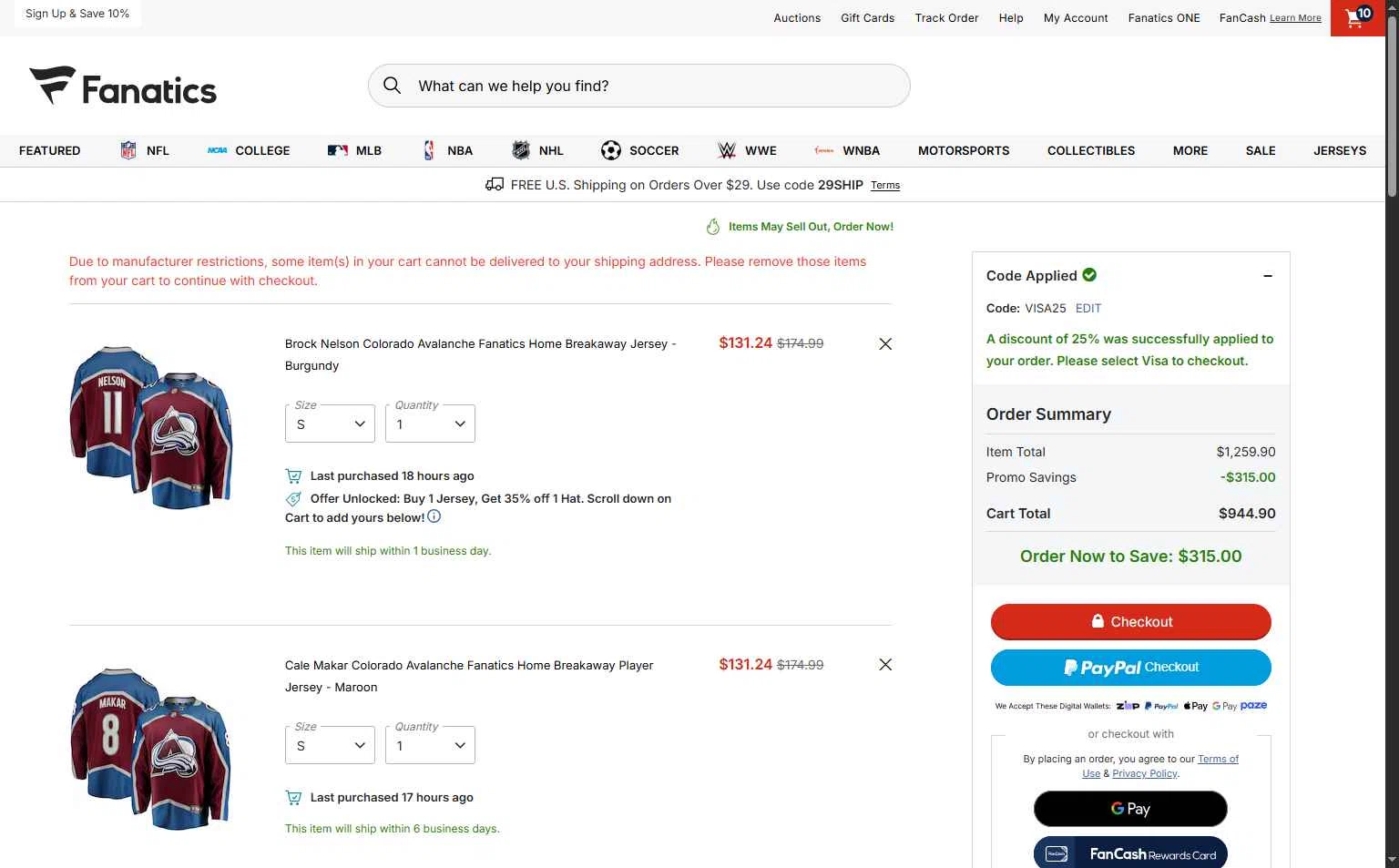Click the Cart Total $944.90 value
The width and height of the screenshot is (1399, 868).
1247,514
